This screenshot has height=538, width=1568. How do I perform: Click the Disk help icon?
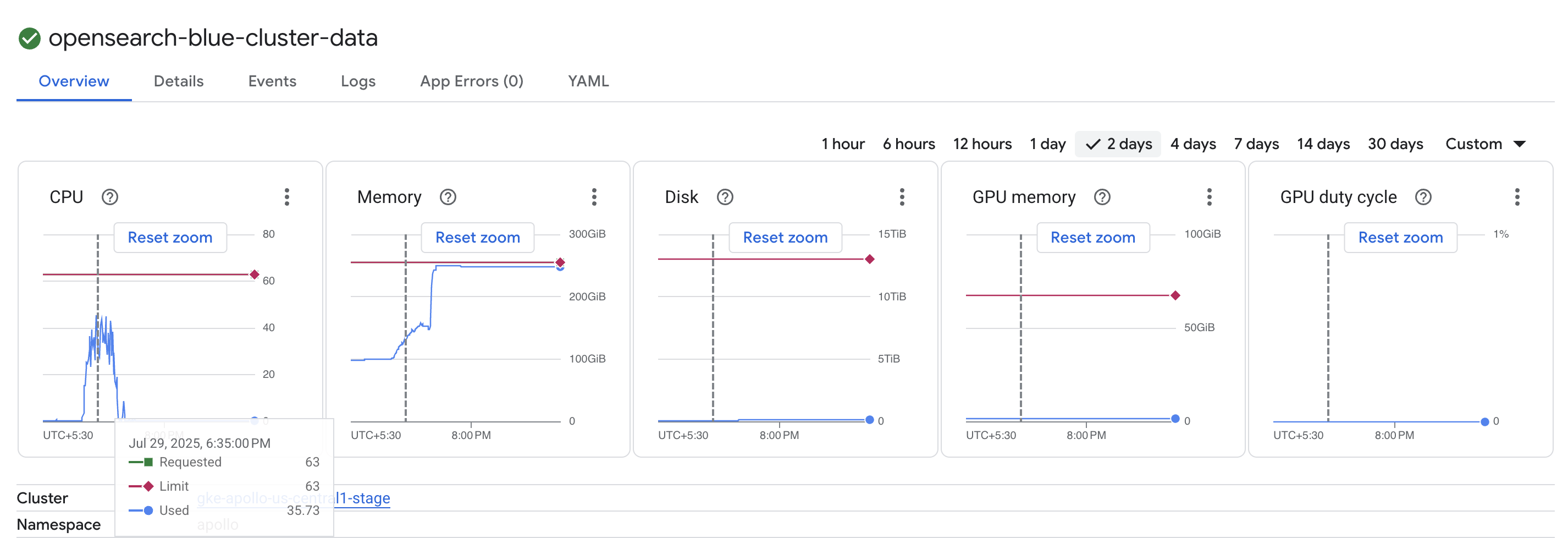725,197
